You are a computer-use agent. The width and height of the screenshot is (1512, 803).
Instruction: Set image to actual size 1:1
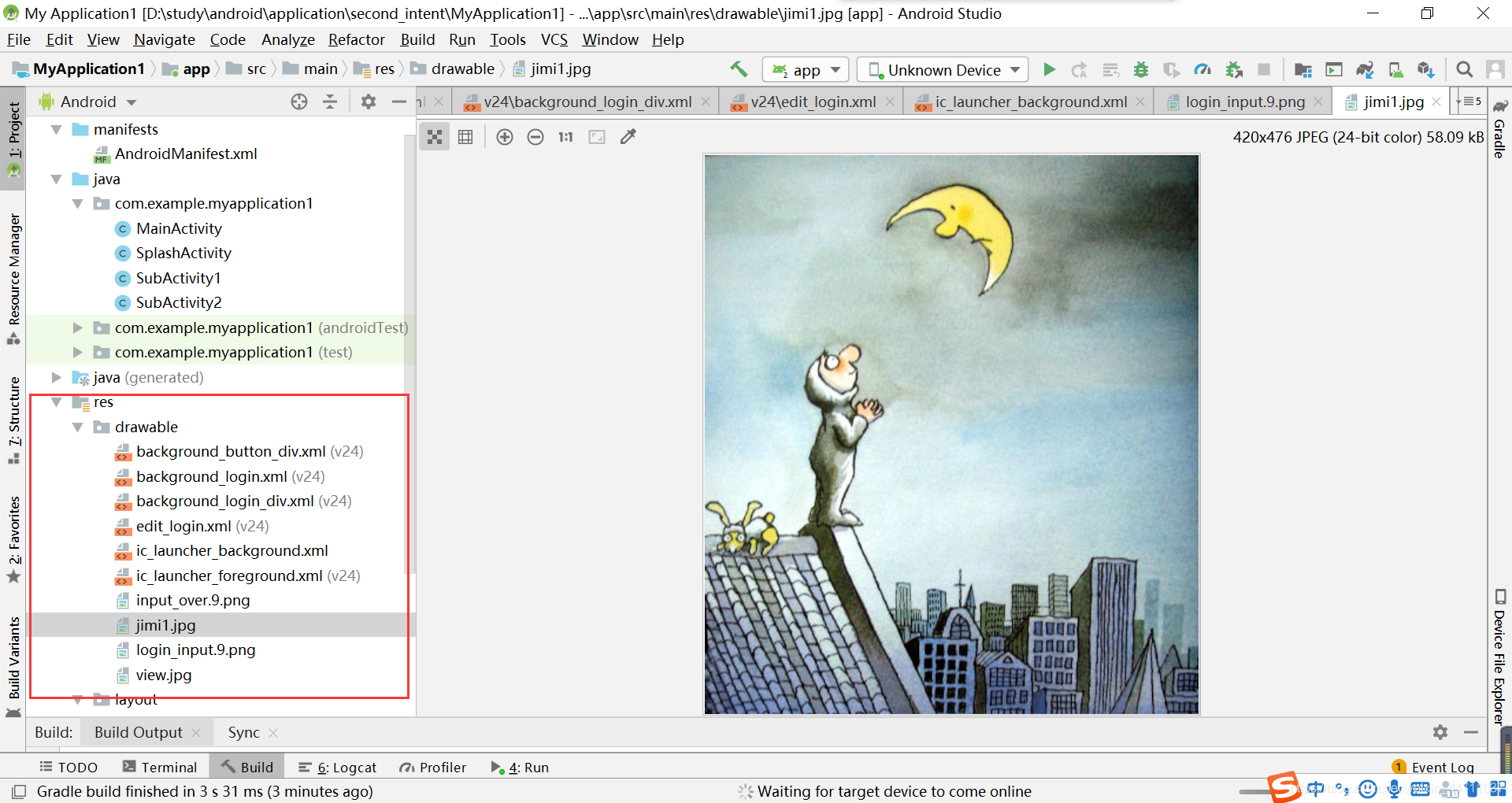click(x=565, y=137)
